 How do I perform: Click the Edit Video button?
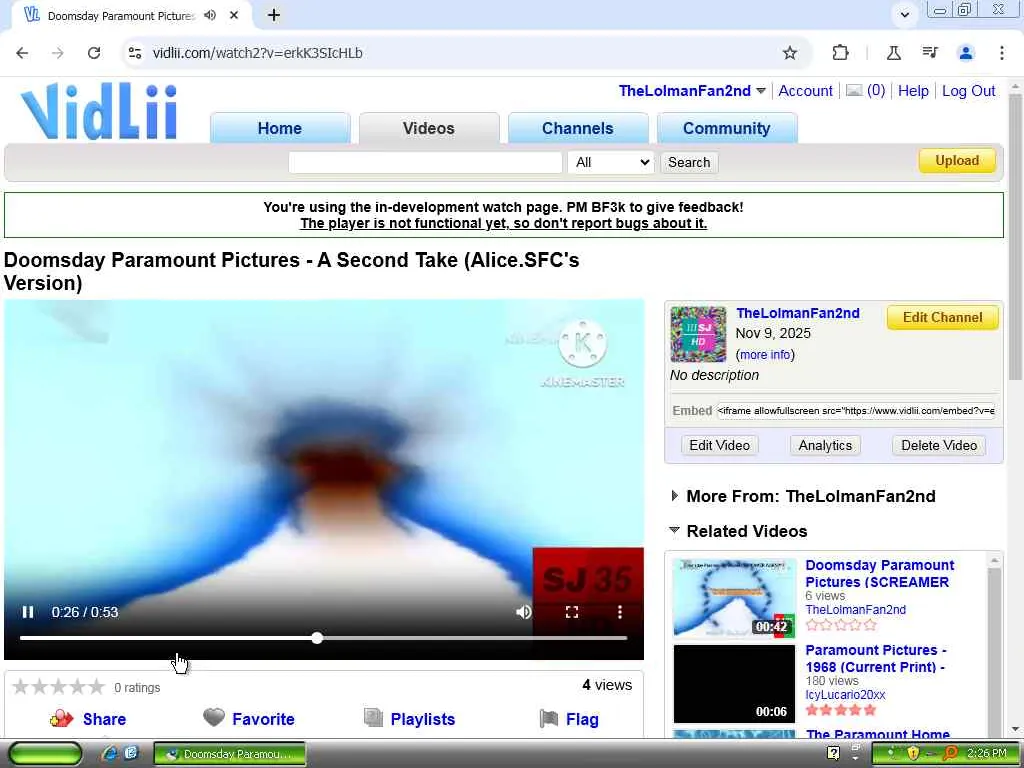coord(719,445)
